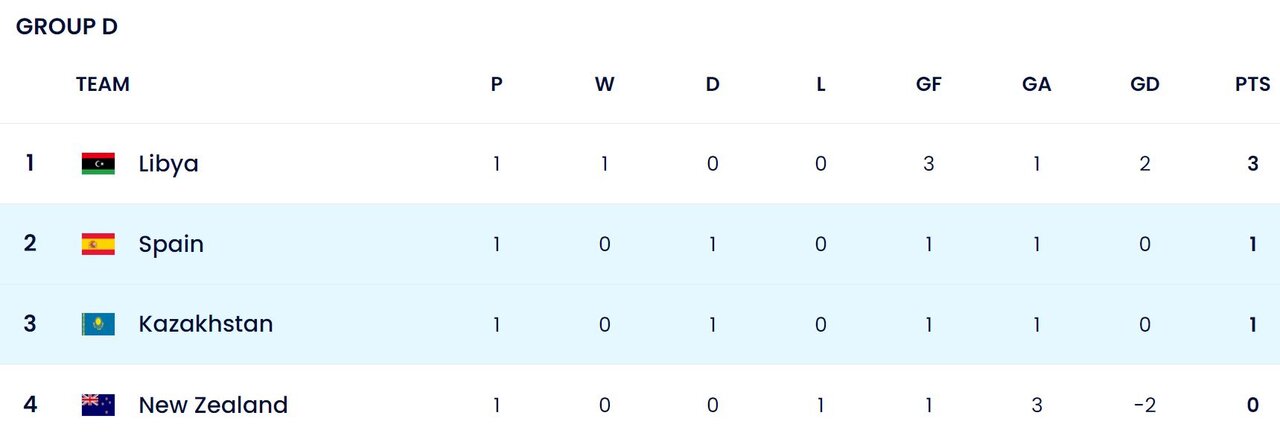Click New Zealand's points value of 0

tap(1252, 405)
